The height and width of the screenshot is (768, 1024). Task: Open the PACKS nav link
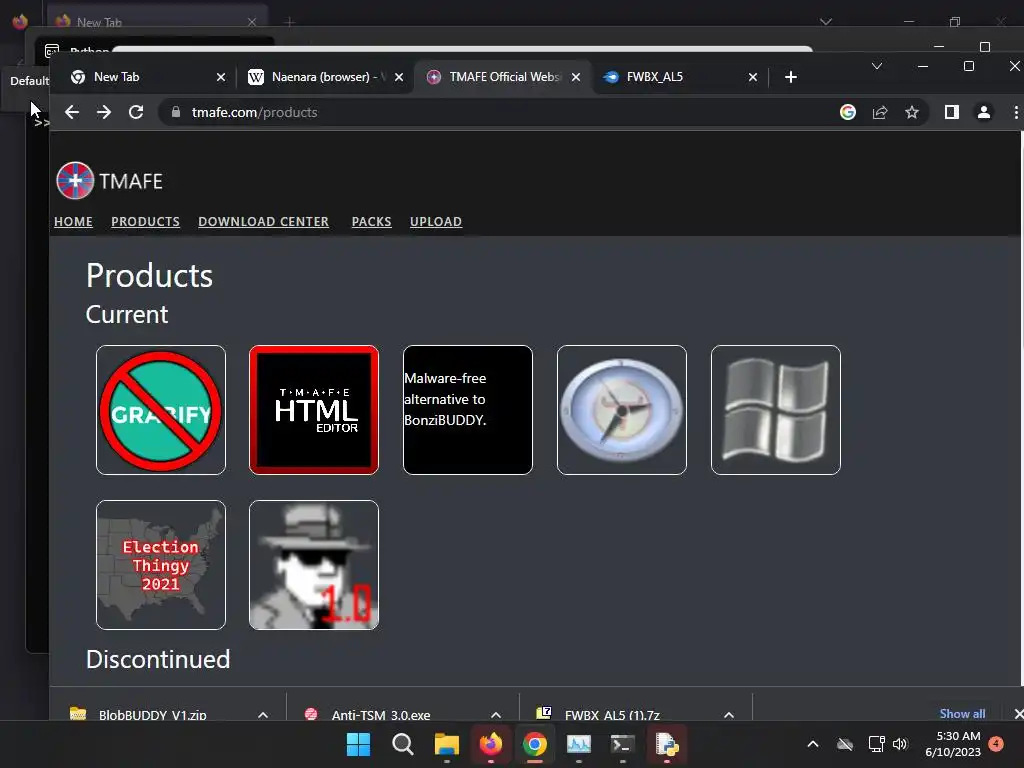click(x=372, y=221)
